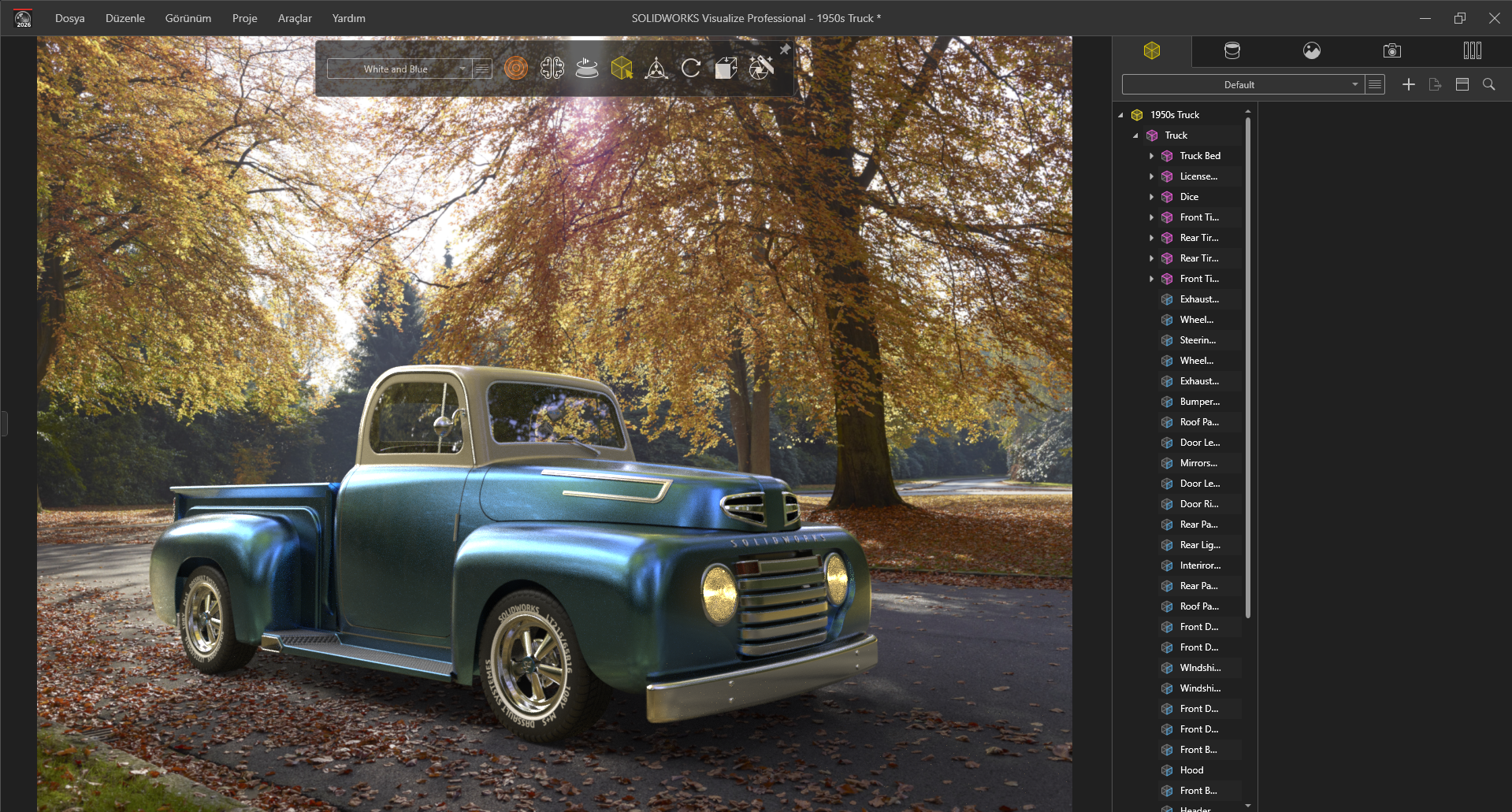Switch to the Cameras tab
This screenshot has height=812, width=1512.
tap(1391, 51)
